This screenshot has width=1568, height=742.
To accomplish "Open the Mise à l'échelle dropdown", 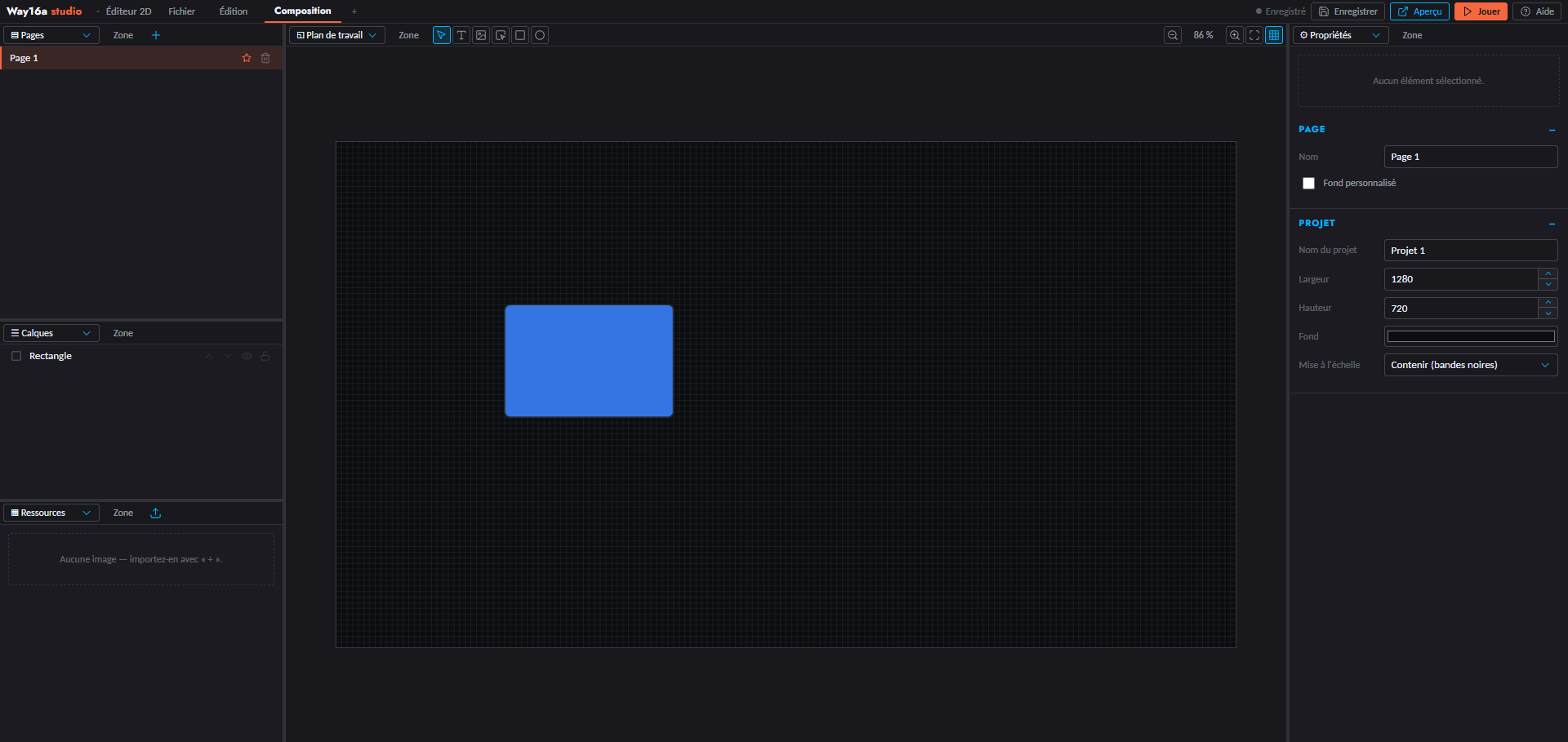I will 1471,365.
